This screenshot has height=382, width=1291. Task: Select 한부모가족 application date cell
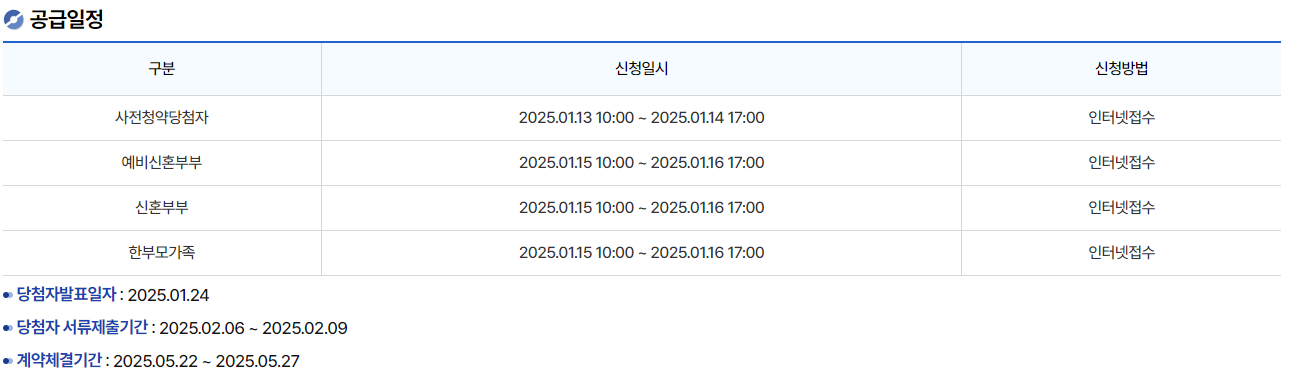pos(641,253)
